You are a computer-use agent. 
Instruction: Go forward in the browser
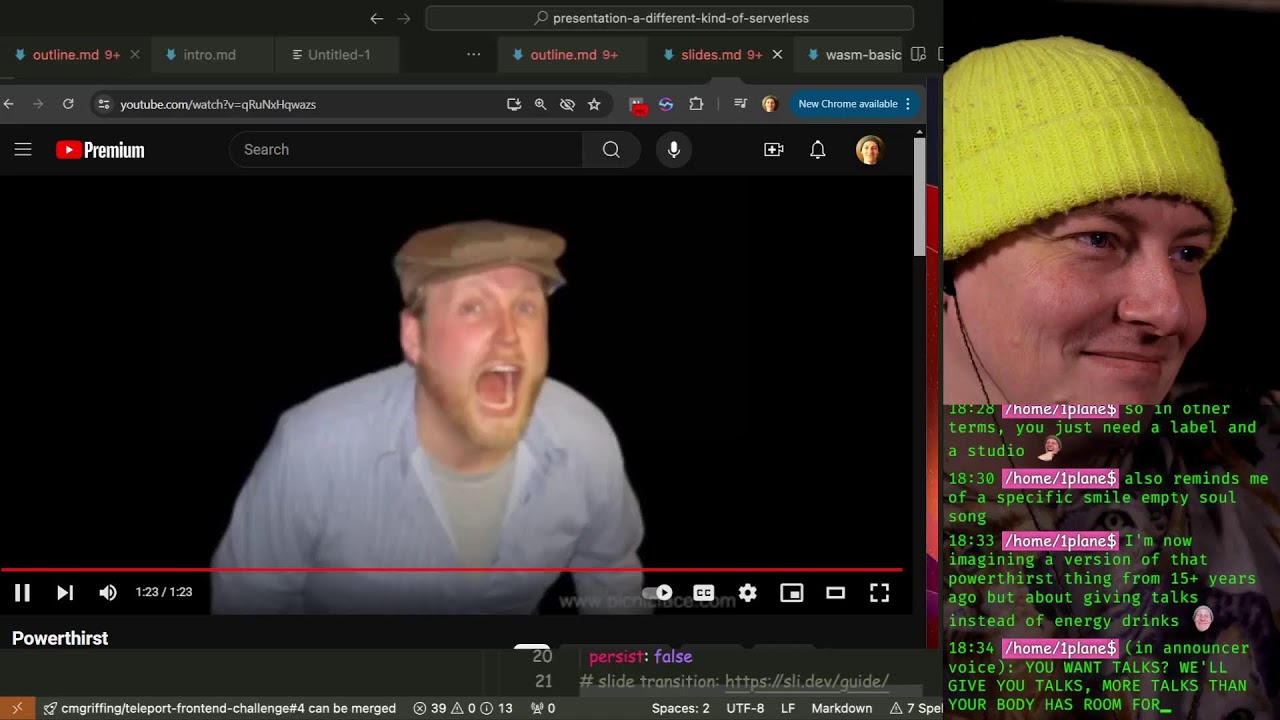coord(38,104)
